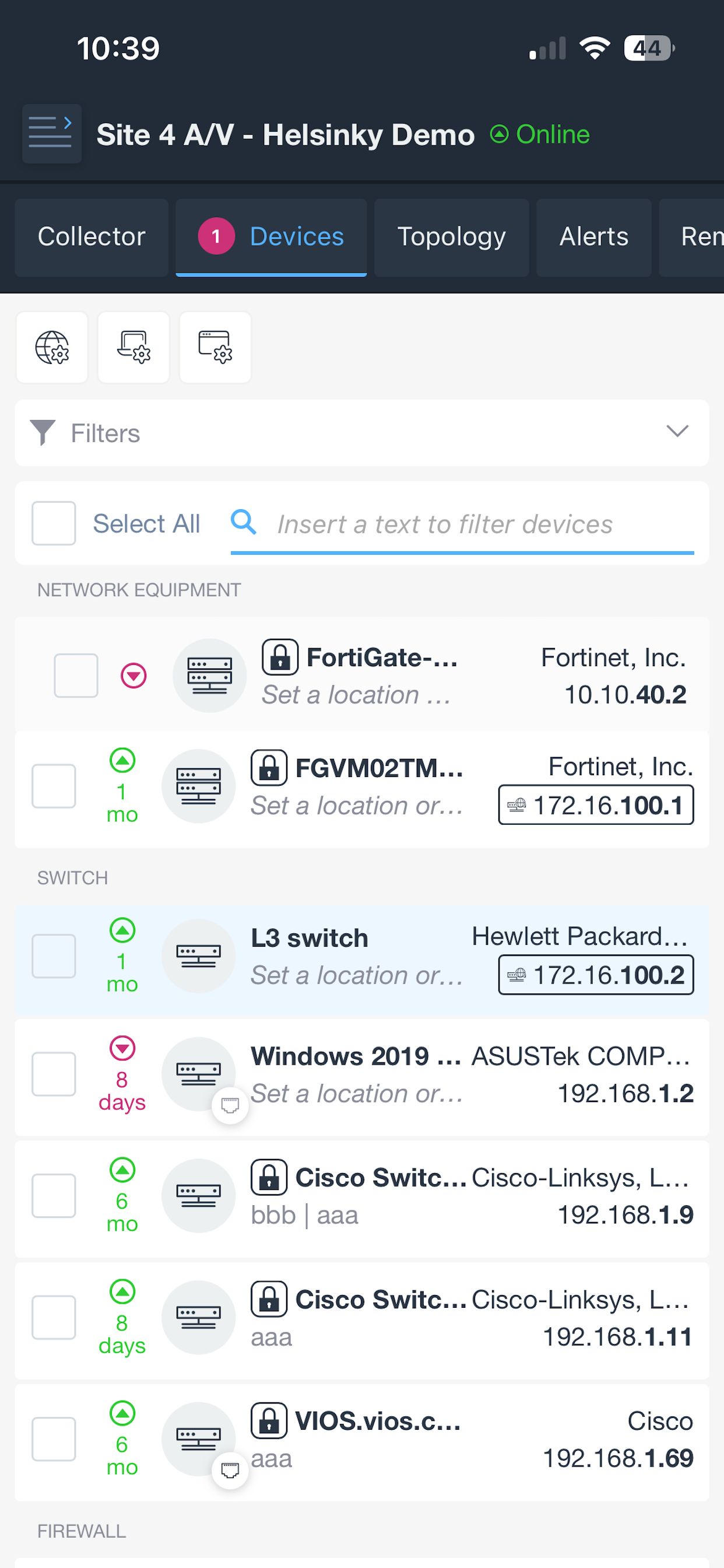Open IP link 172.16.100.1
This screenshot has height=1568, width=724.
point(596,804)
